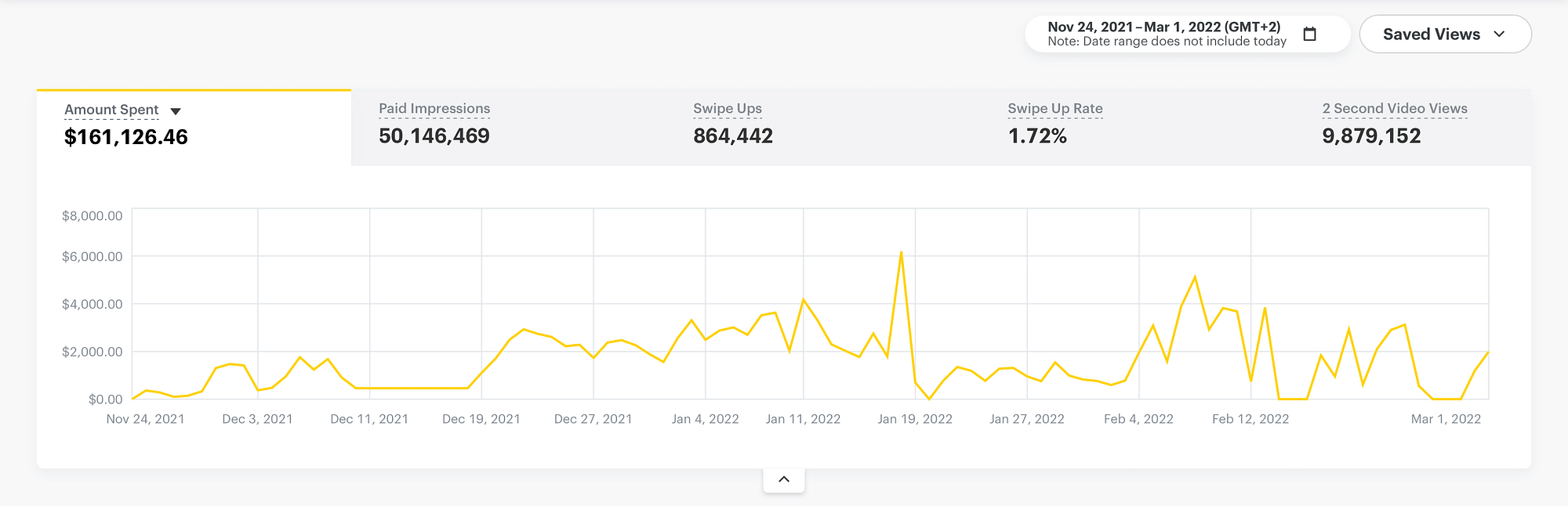Click the spending peak near Jan 19, 2022
Screen dimensions: 1568x506
click(x=901, y=252)
